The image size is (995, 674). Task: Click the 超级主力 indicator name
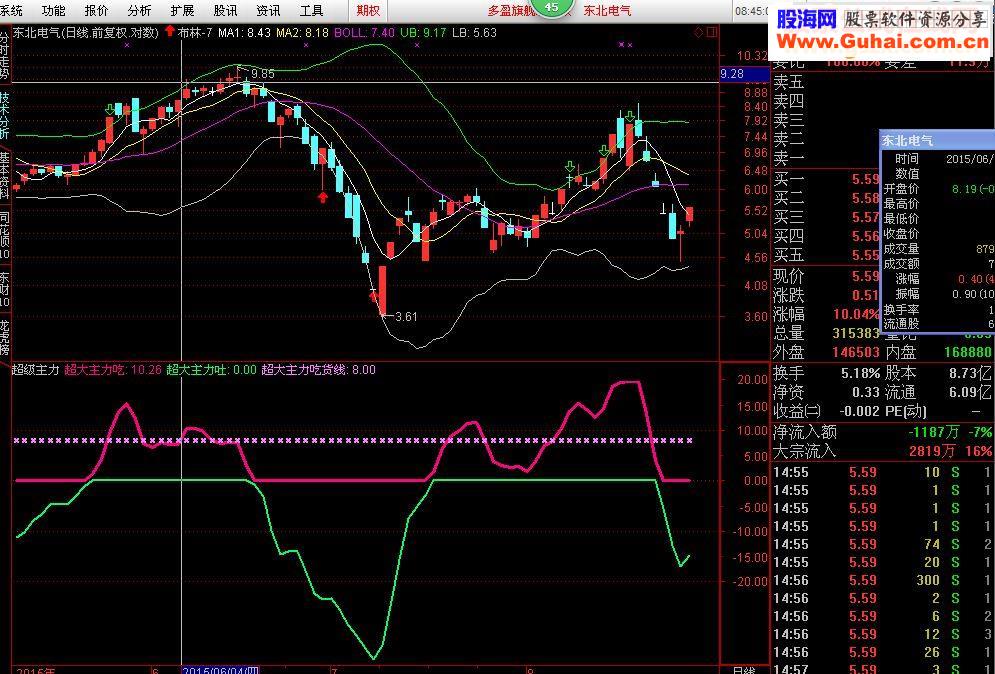point(36,369)
